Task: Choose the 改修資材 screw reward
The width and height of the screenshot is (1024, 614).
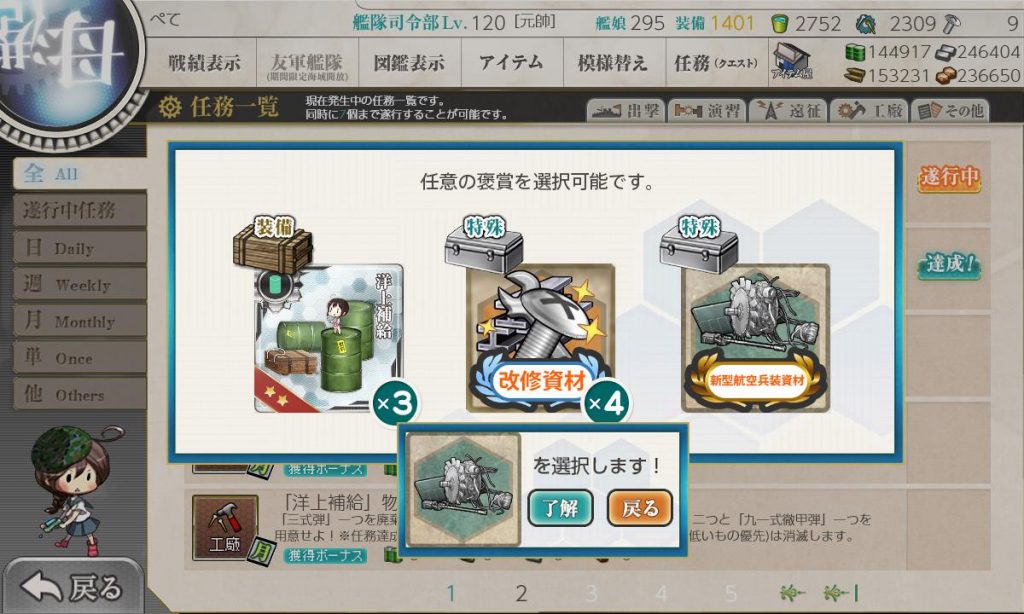Action: pos(540,338)
